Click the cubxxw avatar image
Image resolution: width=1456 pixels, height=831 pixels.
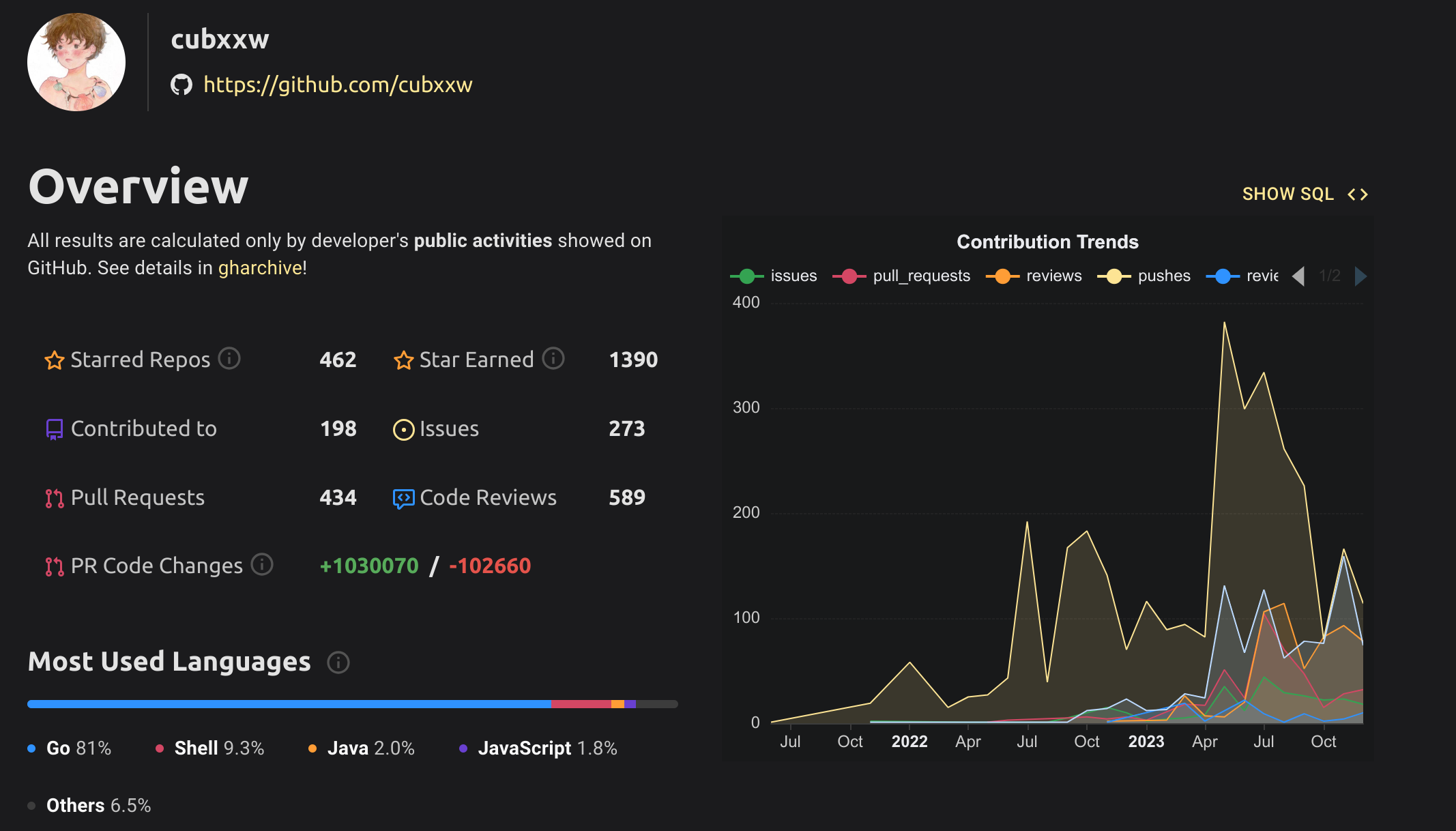point(76,62)
